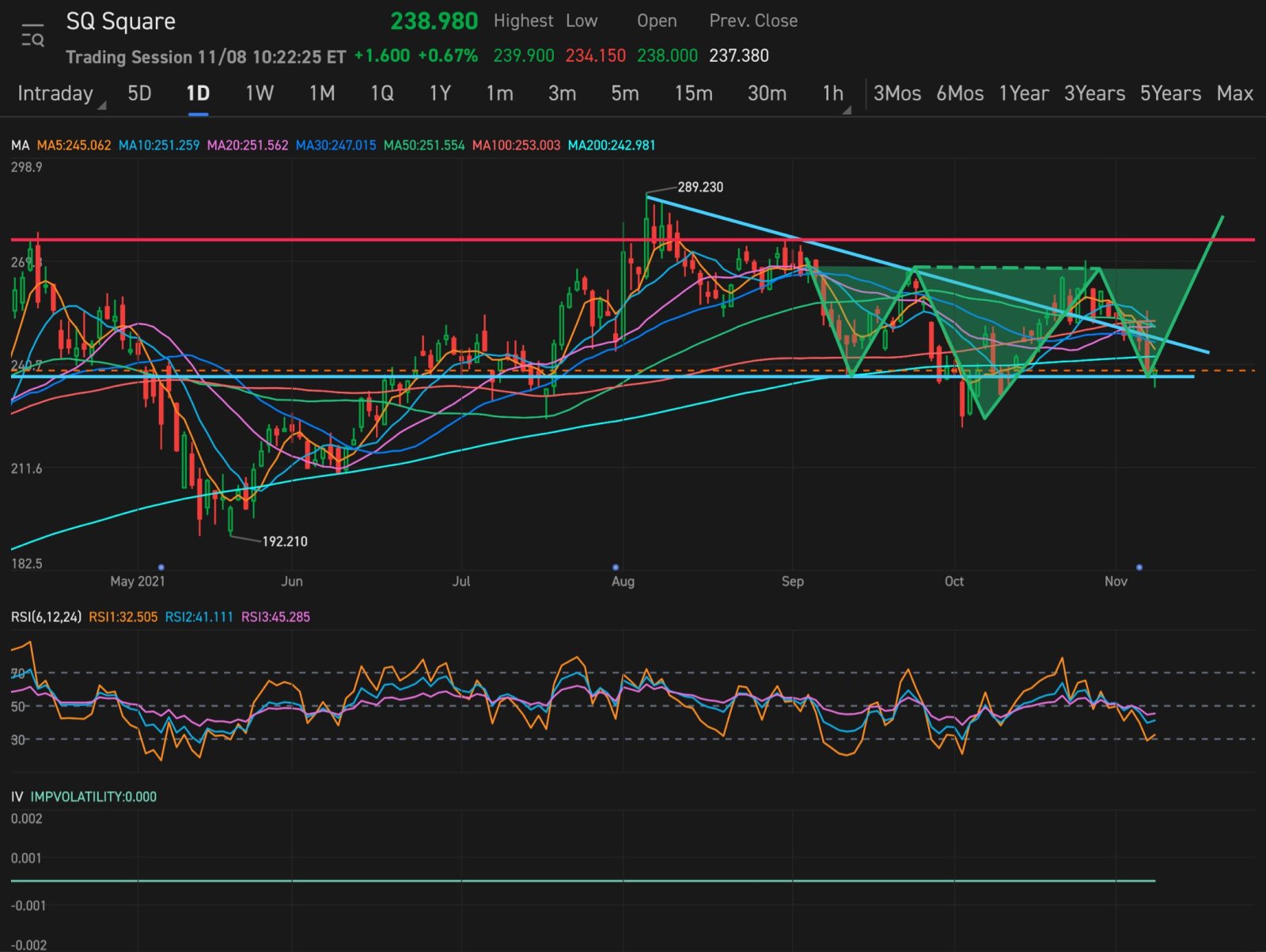Select the 1m interval
Viewport: 1266px width, 952px height.
tap(500, 93)
